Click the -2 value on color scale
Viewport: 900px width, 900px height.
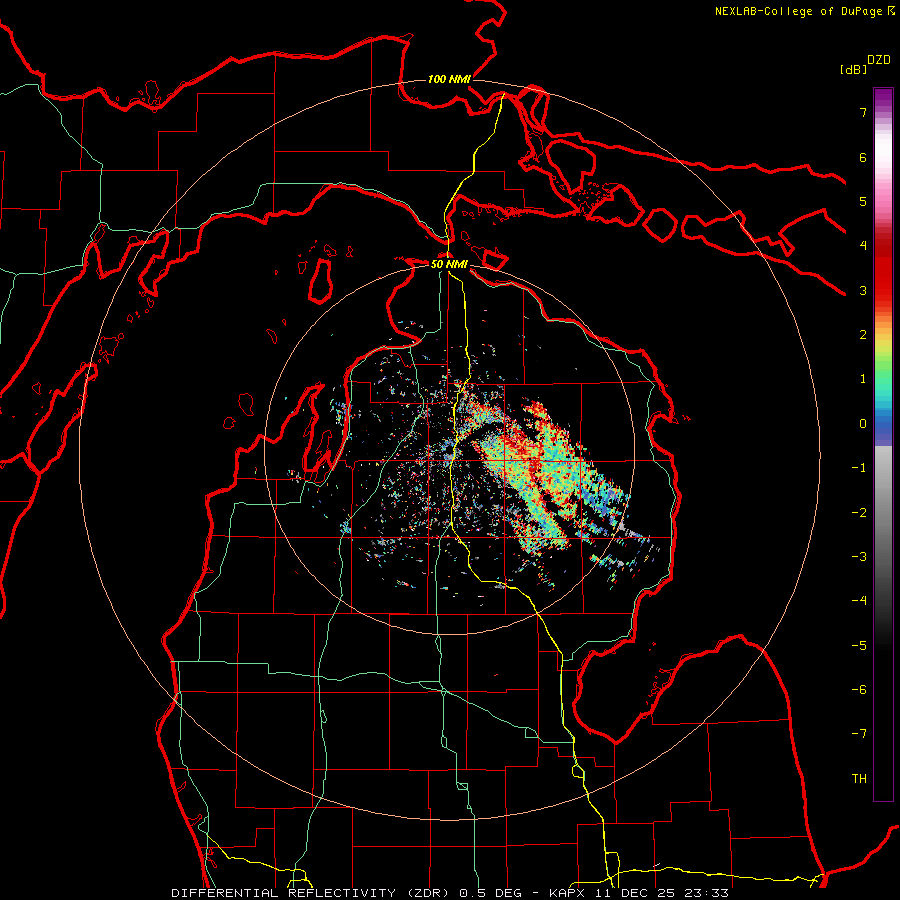click(859, 513)
